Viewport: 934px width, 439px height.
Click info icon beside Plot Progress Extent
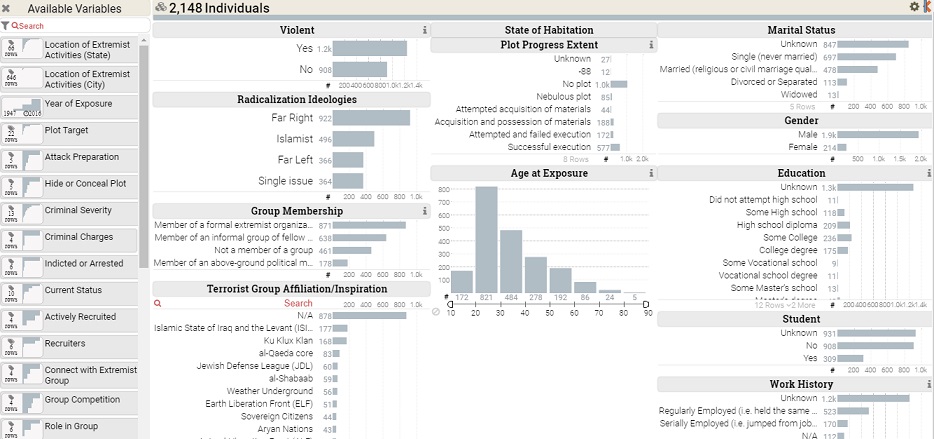click(651, 45)
